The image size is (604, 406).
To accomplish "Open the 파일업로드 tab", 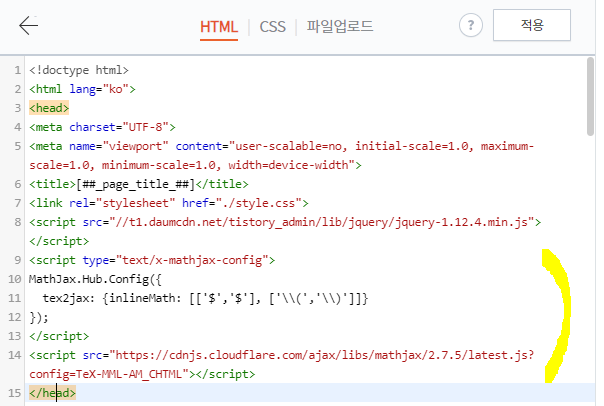I will [339, 26].
